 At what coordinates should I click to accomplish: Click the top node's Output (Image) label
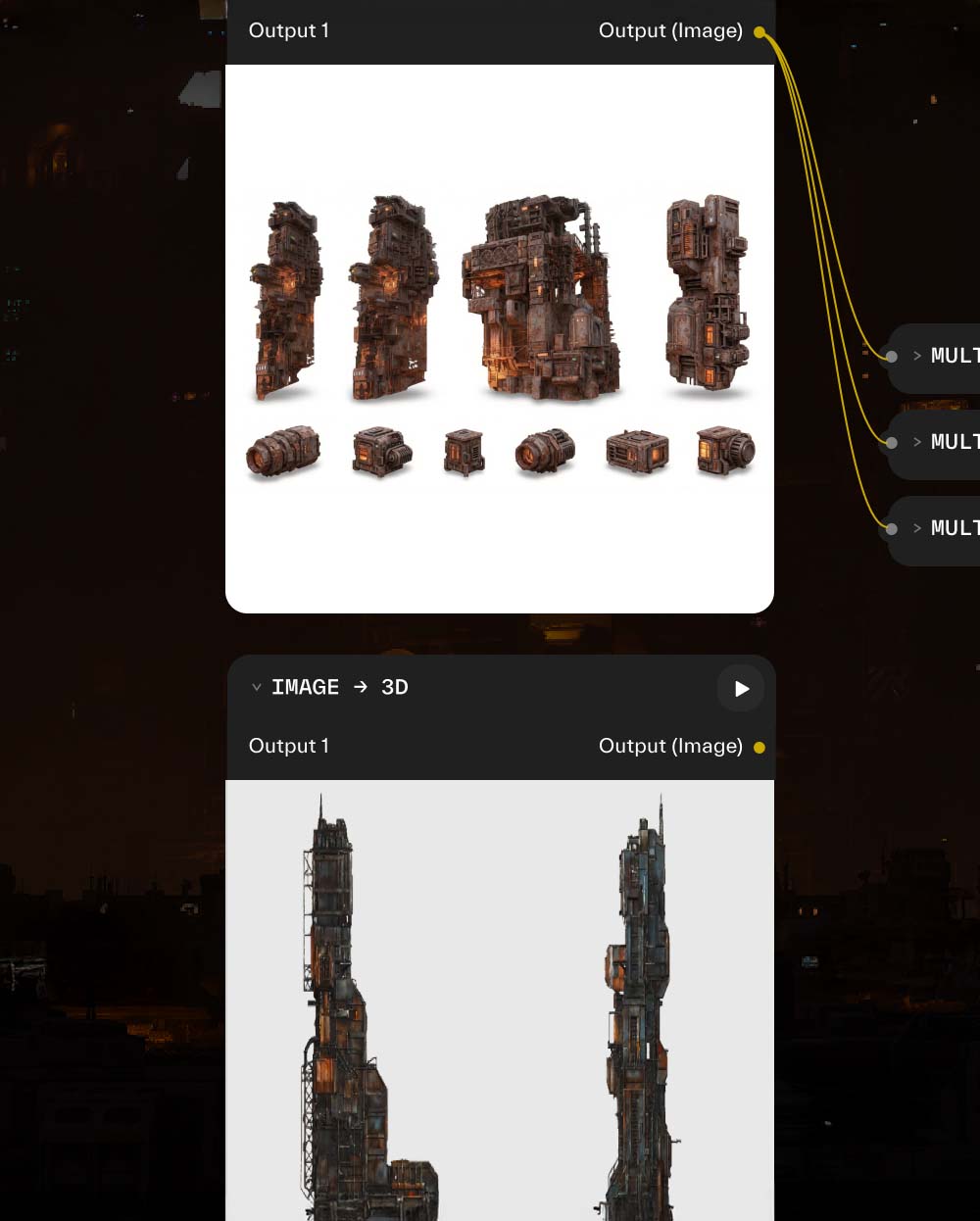coord(670,31)
